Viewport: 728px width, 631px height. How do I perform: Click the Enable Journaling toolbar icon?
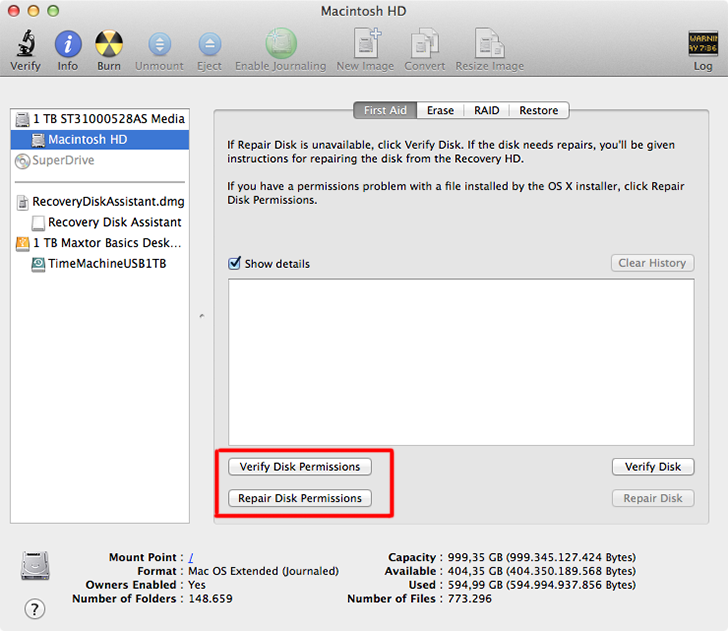click(x=281, y=43)
